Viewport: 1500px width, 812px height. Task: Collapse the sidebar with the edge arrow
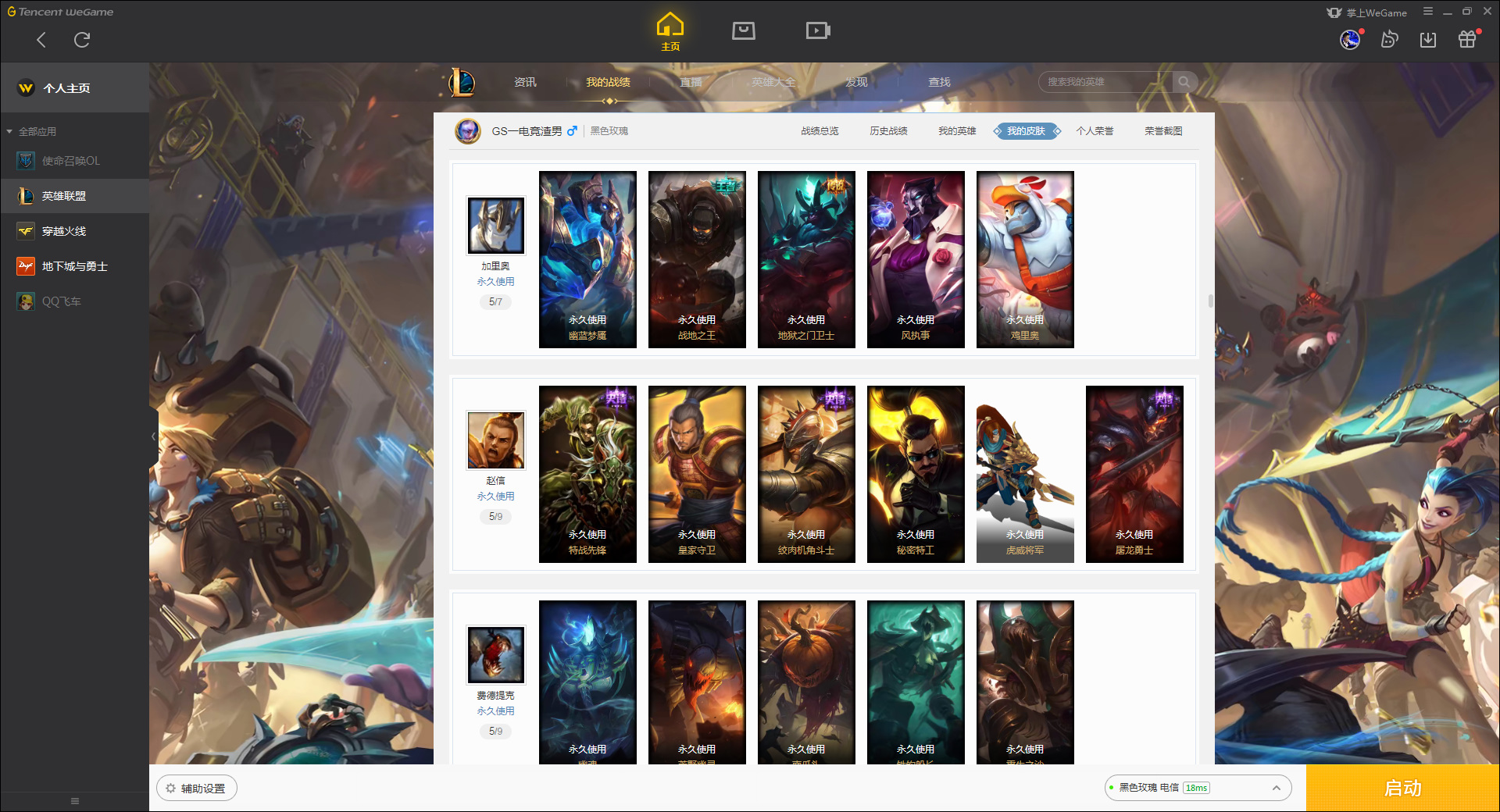coord(153,436)
